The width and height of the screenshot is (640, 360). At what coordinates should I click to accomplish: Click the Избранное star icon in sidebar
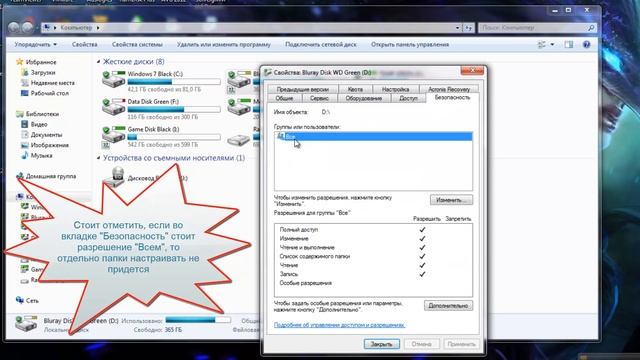point(19,62)
